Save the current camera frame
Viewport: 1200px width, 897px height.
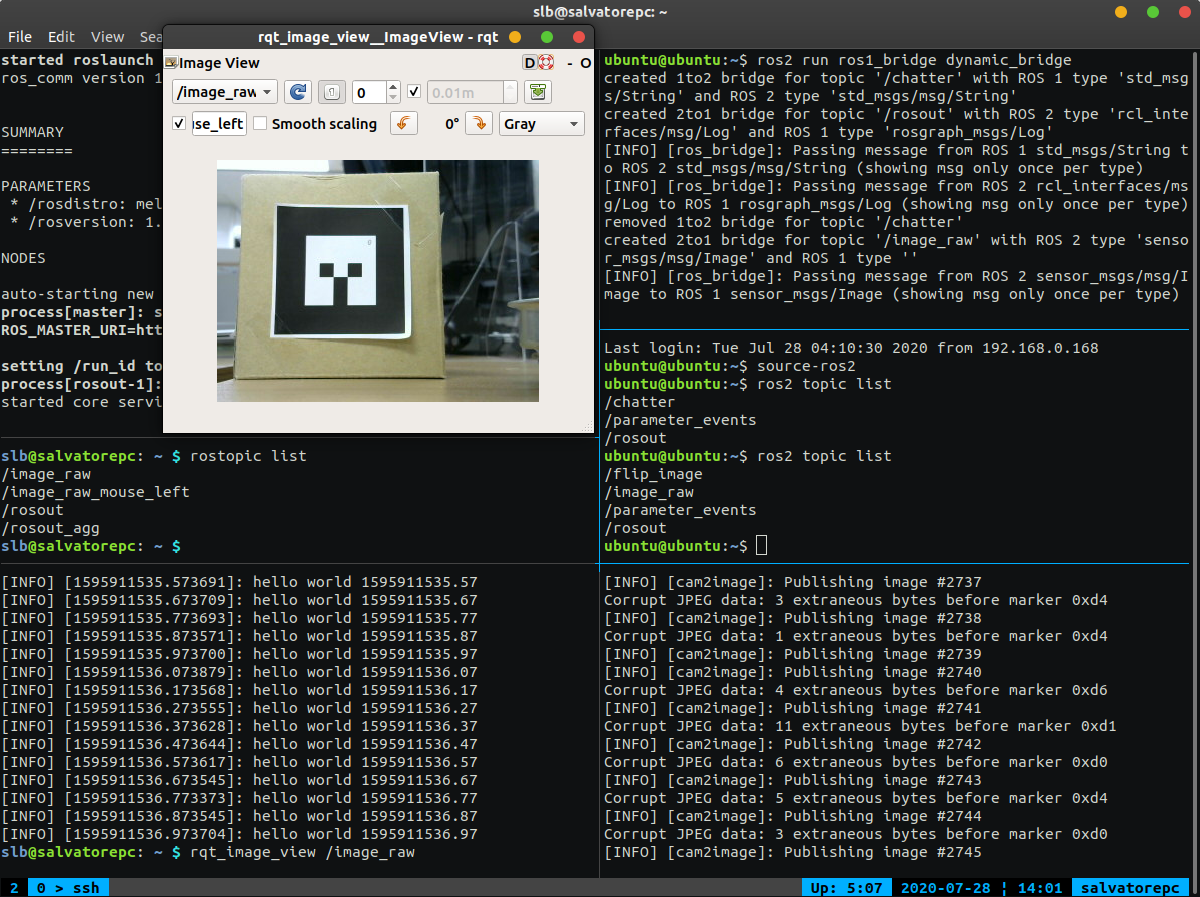point(535,92)
